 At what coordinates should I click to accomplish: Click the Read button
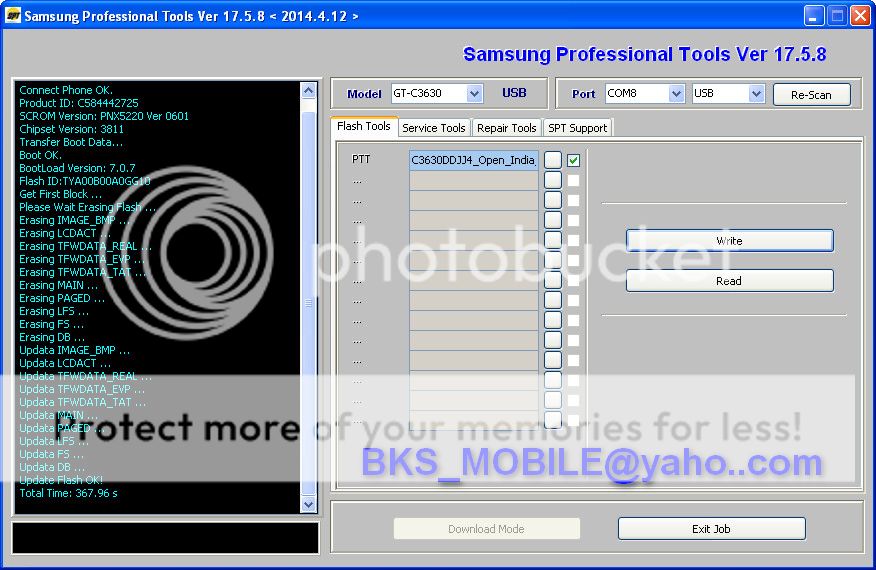730,281
